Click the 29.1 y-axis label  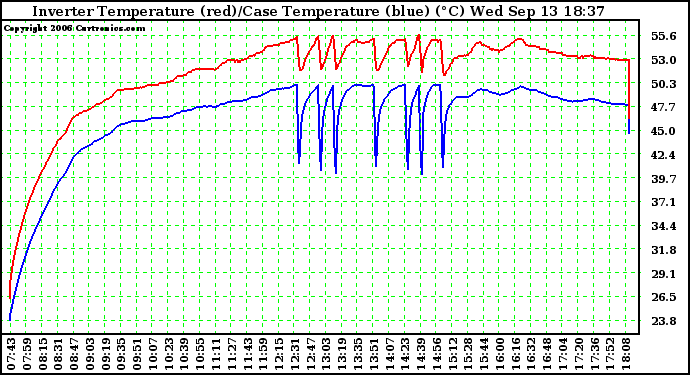pyautogui.click(x=664, y=274)
